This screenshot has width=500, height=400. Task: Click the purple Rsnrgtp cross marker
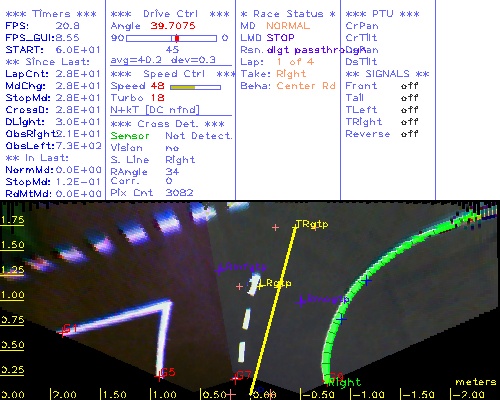coord(219,270)
